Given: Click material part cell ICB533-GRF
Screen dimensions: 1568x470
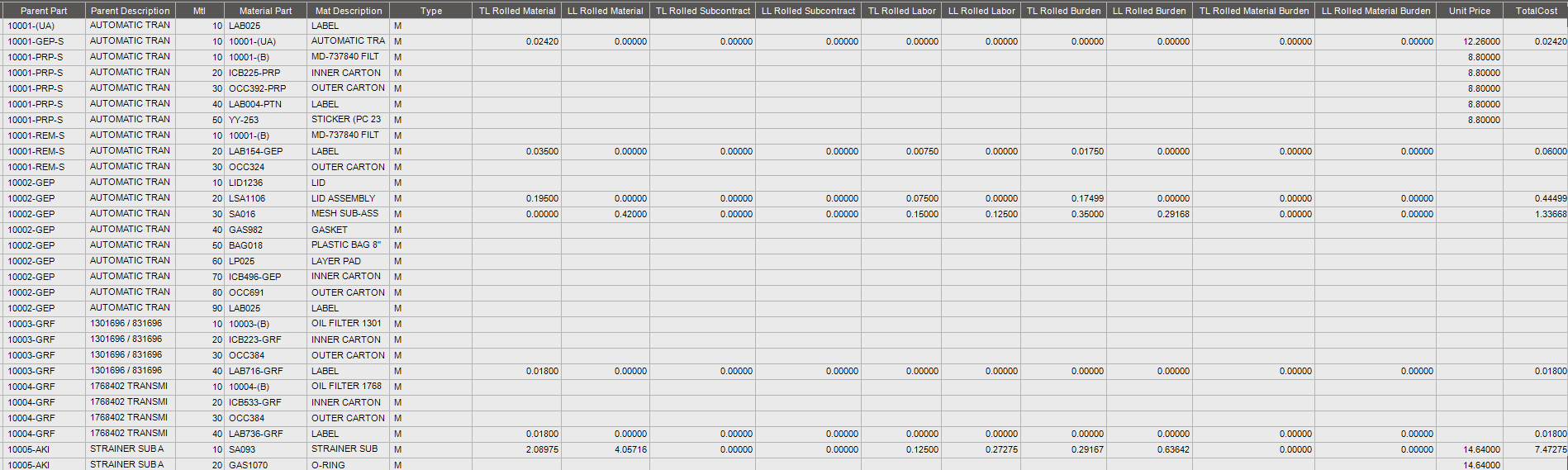Looking at the screenshot, I should (265, 402).
